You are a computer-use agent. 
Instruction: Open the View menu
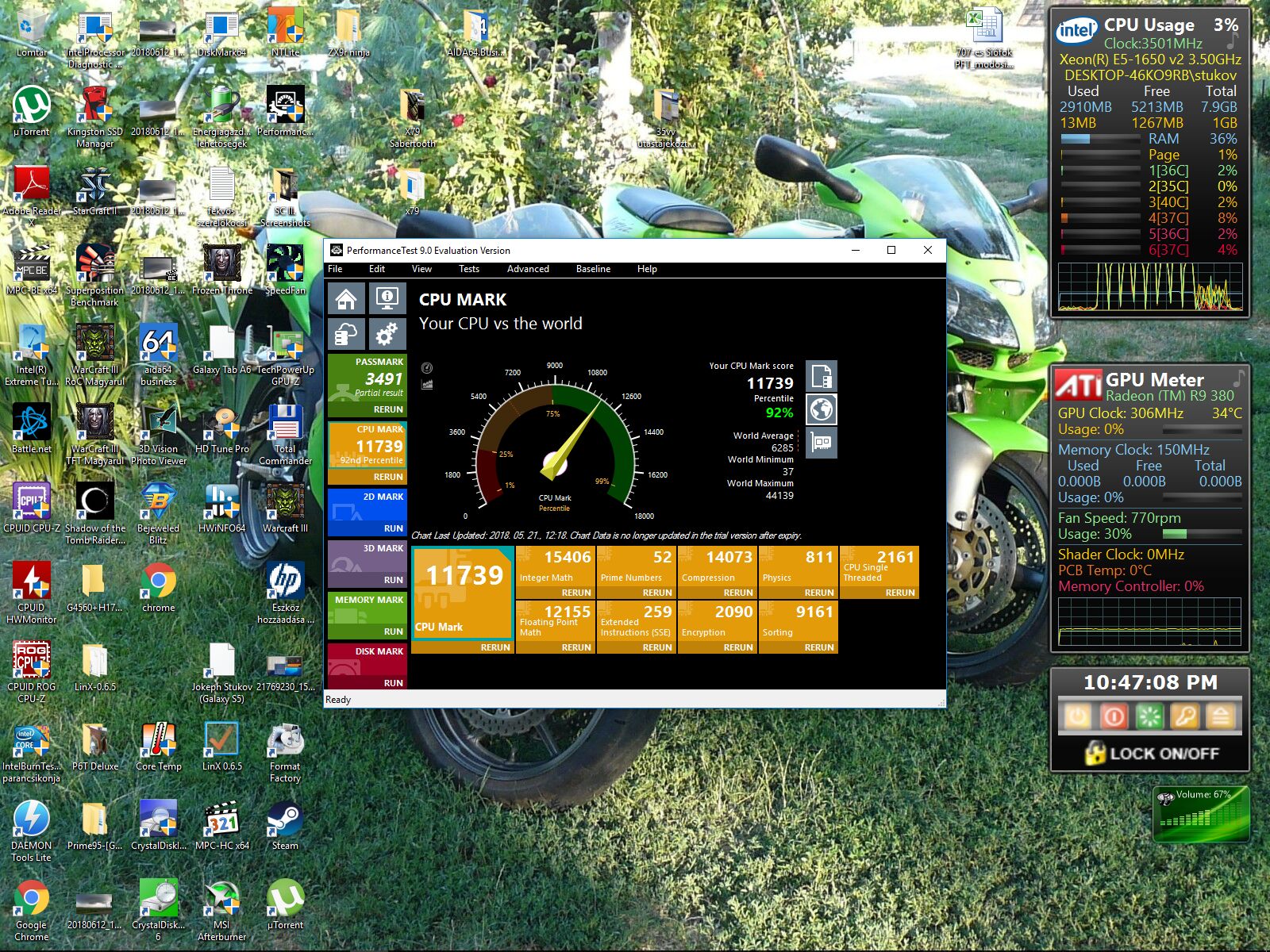coord(421,269)
